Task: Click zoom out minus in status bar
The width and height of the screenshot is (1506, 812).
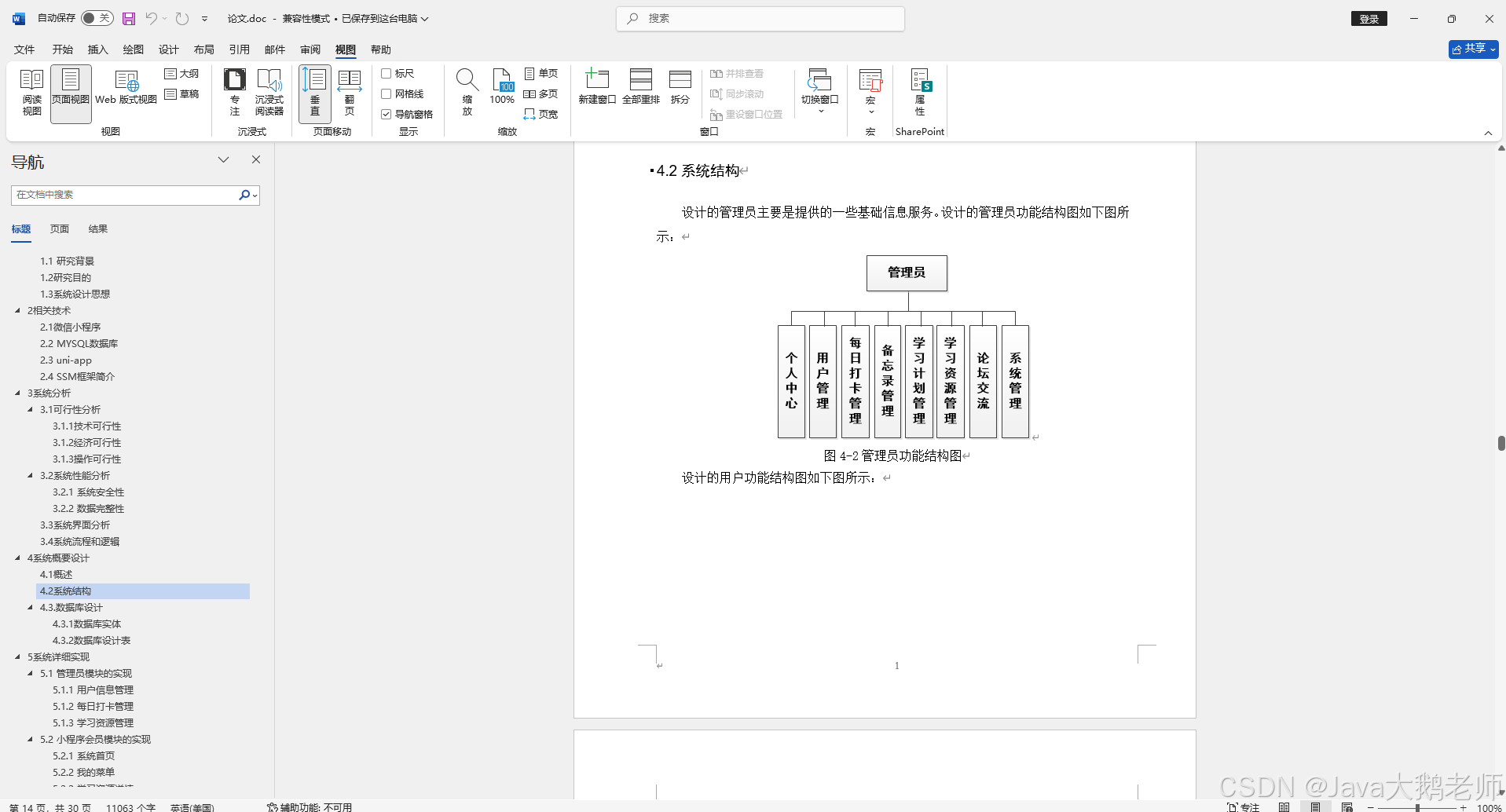Action: 1371,807
